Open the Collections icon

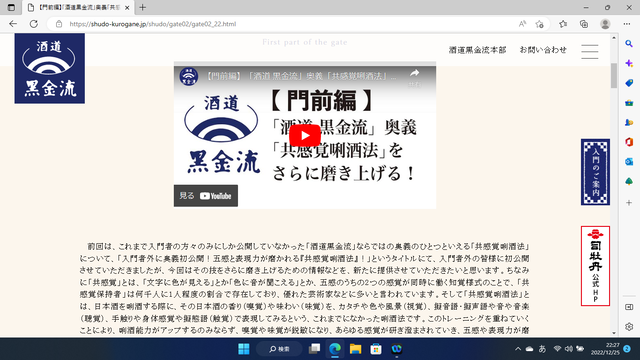pyautogui.click(x=584, y=24)
